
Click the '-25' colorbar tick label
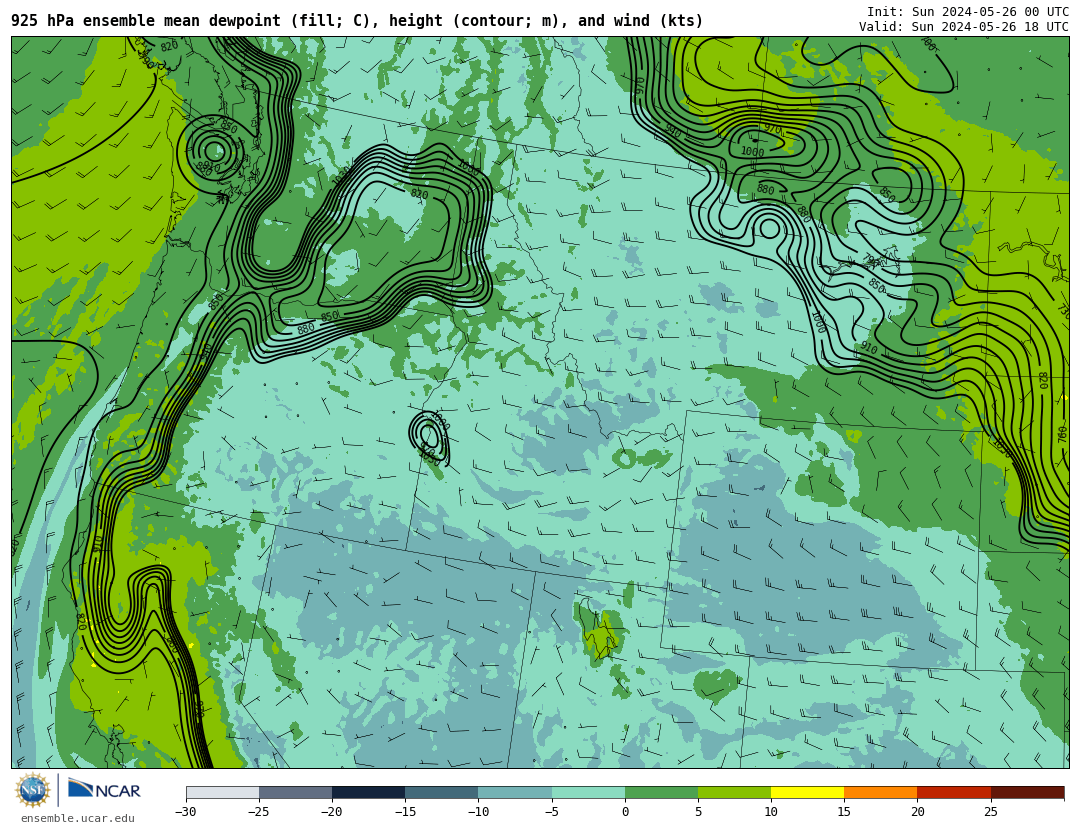click(258, 812)
